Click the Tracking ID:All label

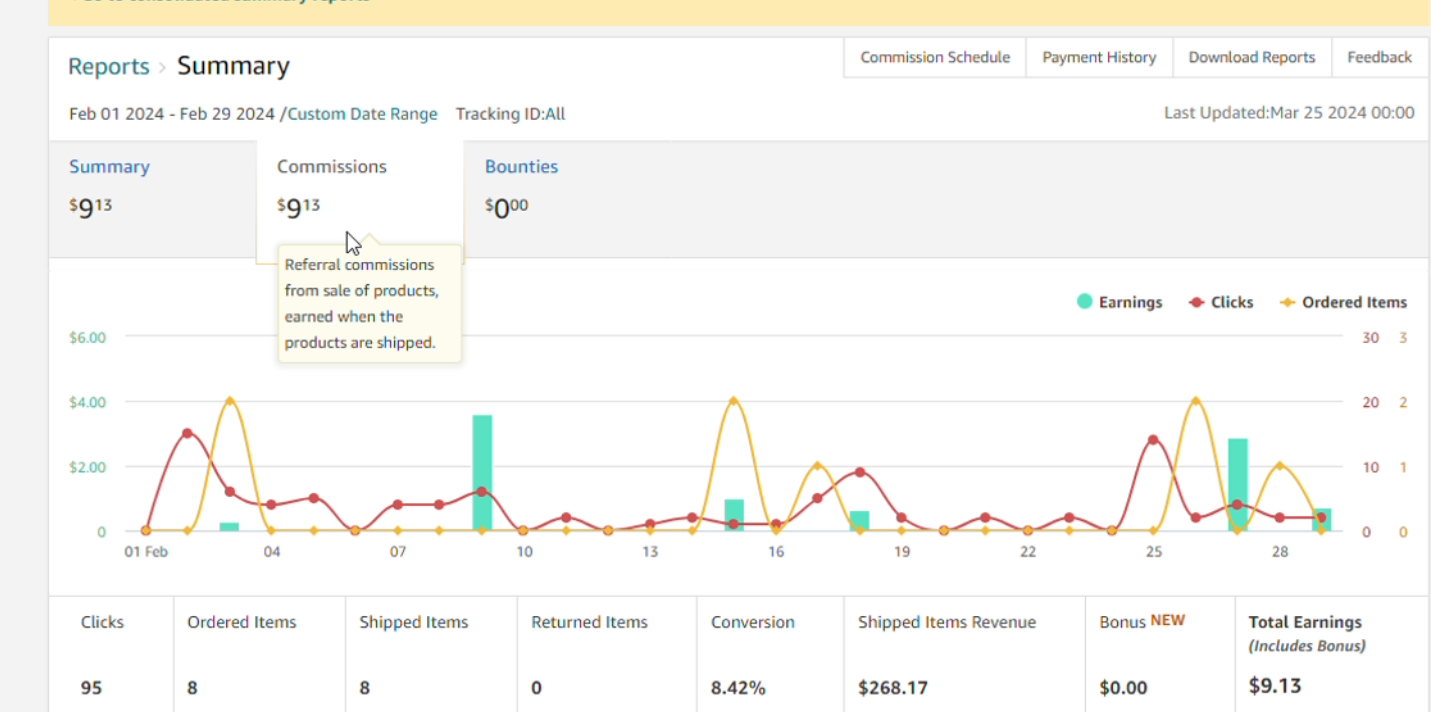point(510,114)
